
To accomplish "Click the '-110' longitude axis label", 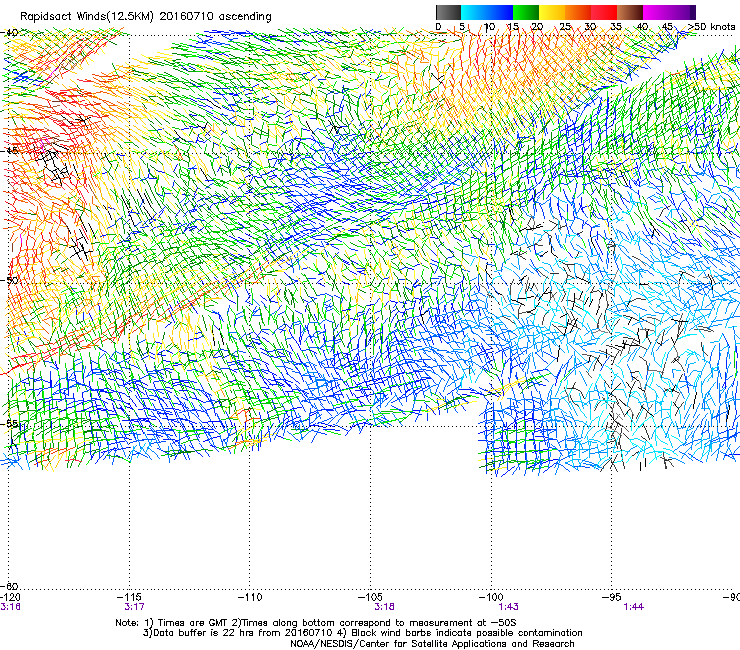I will coord(249,597).
